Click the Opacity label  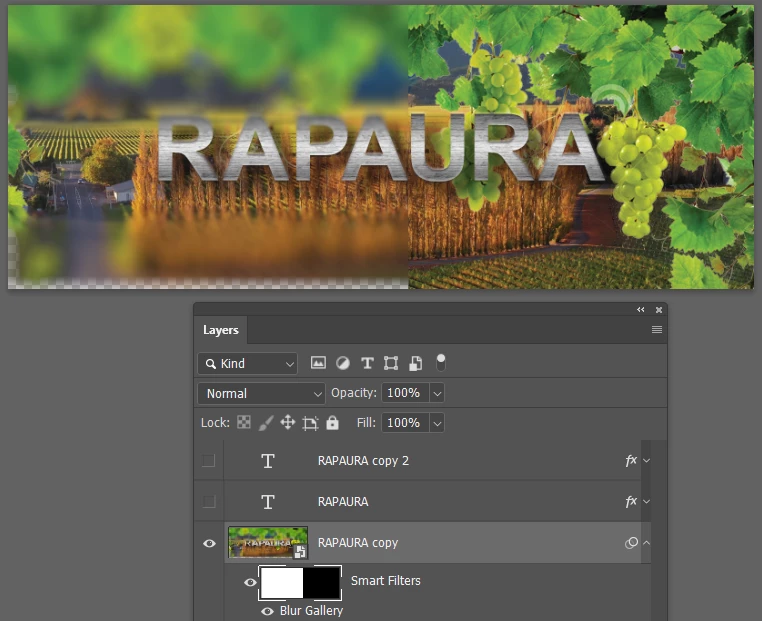click(x=353, y=393)
